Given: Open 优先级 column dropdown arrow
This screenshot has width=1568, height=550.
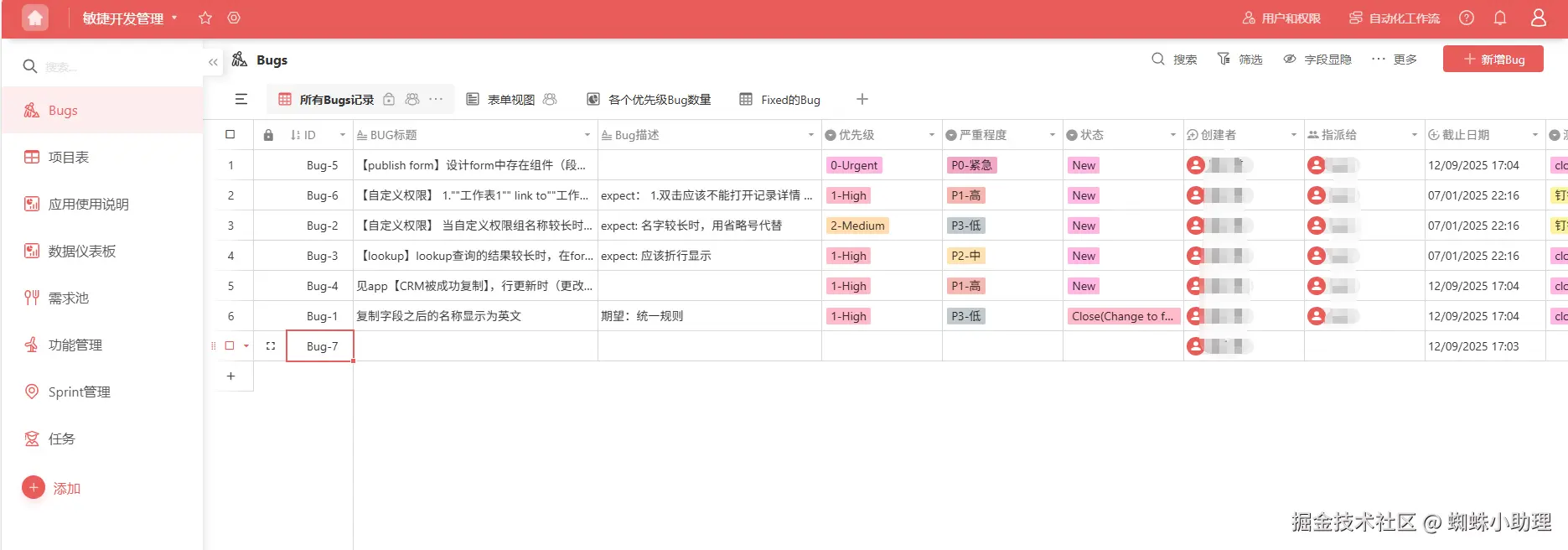Looking at the screenshot, I should pos(932,135).
